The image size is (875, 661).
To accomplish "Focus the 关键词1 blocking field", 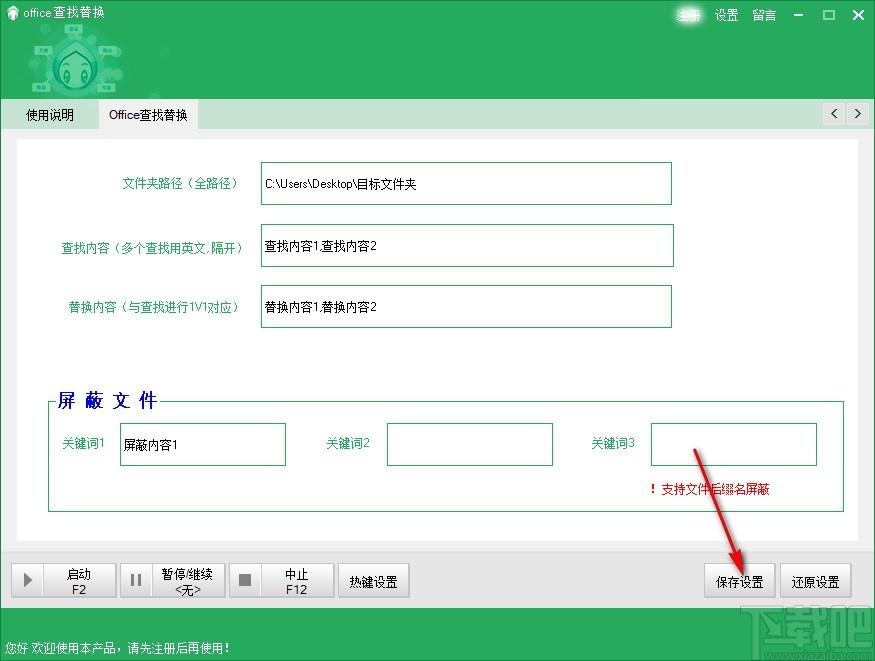I will [x=203, y=445].
